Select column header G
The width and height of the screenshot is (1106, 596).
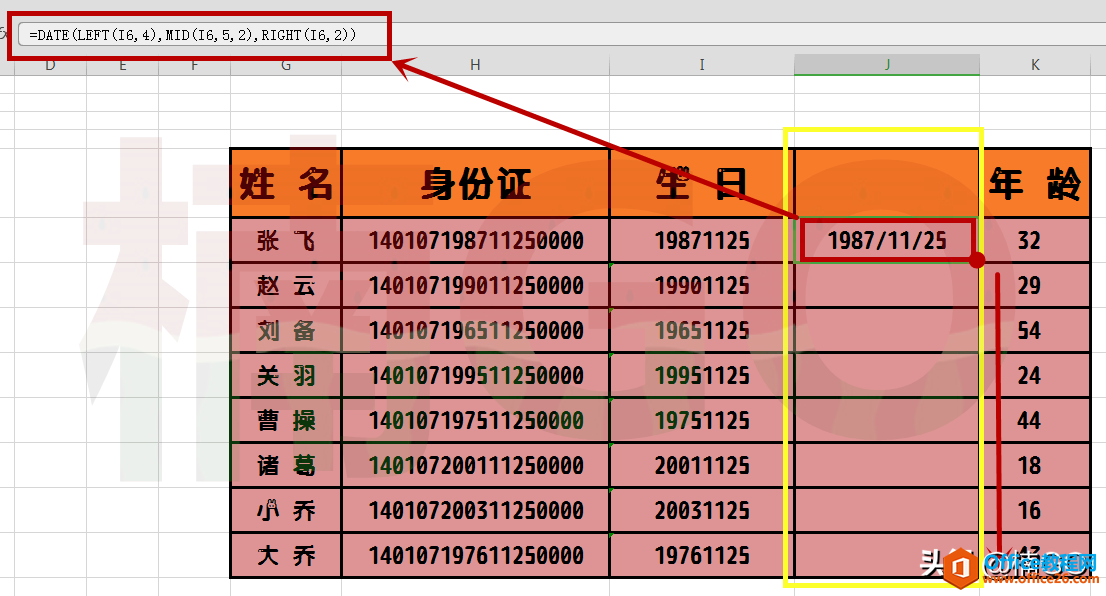click(286, 65)
